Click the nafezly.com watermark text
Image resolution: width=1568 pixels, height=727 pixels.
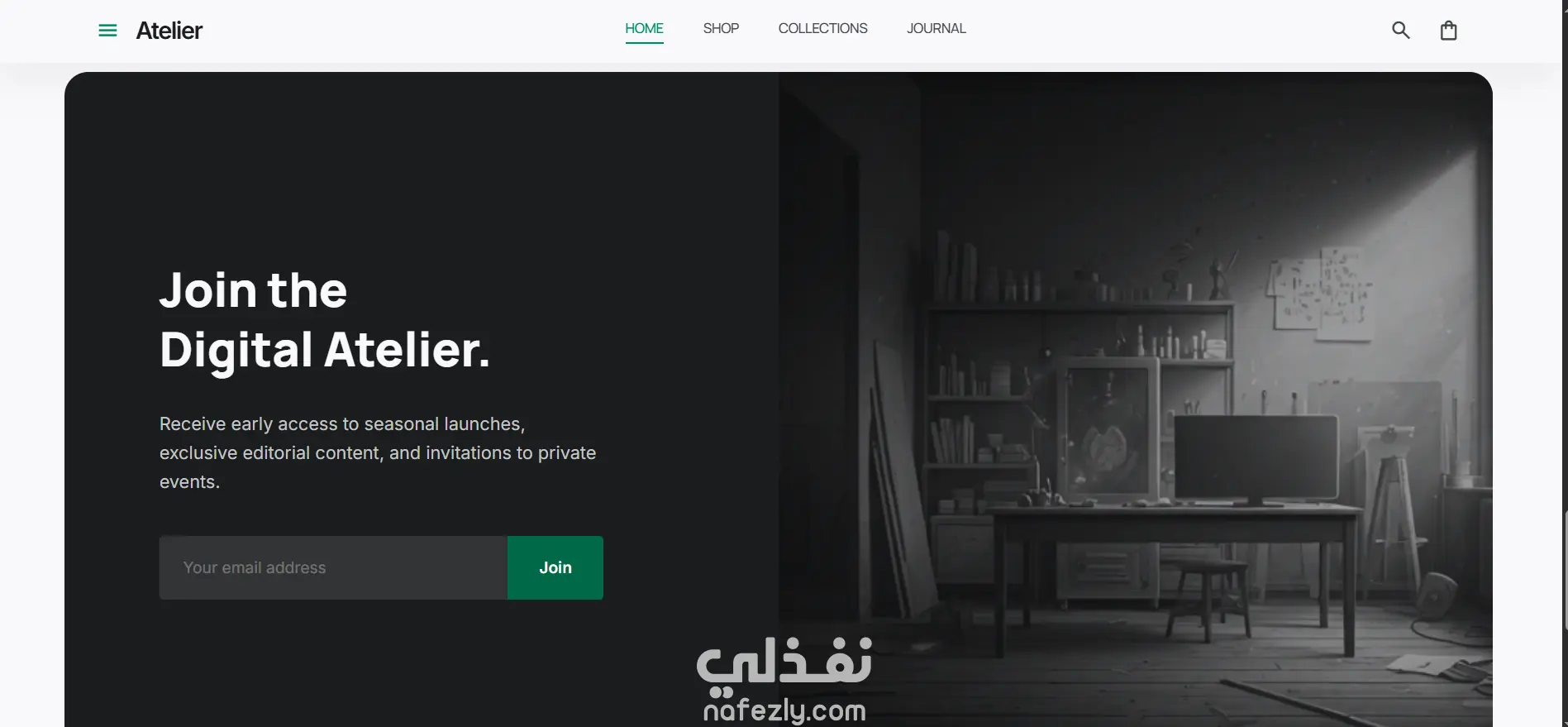(784, 710)
